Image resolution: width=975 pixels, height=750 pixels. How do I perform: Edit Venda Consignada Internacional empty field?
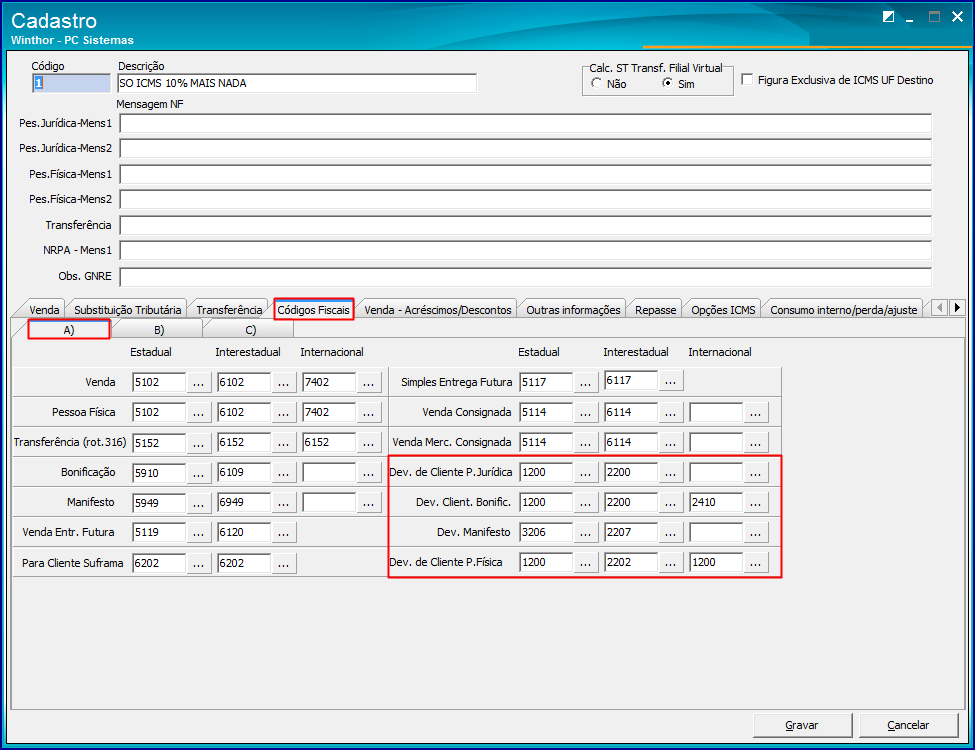point(716,413)
